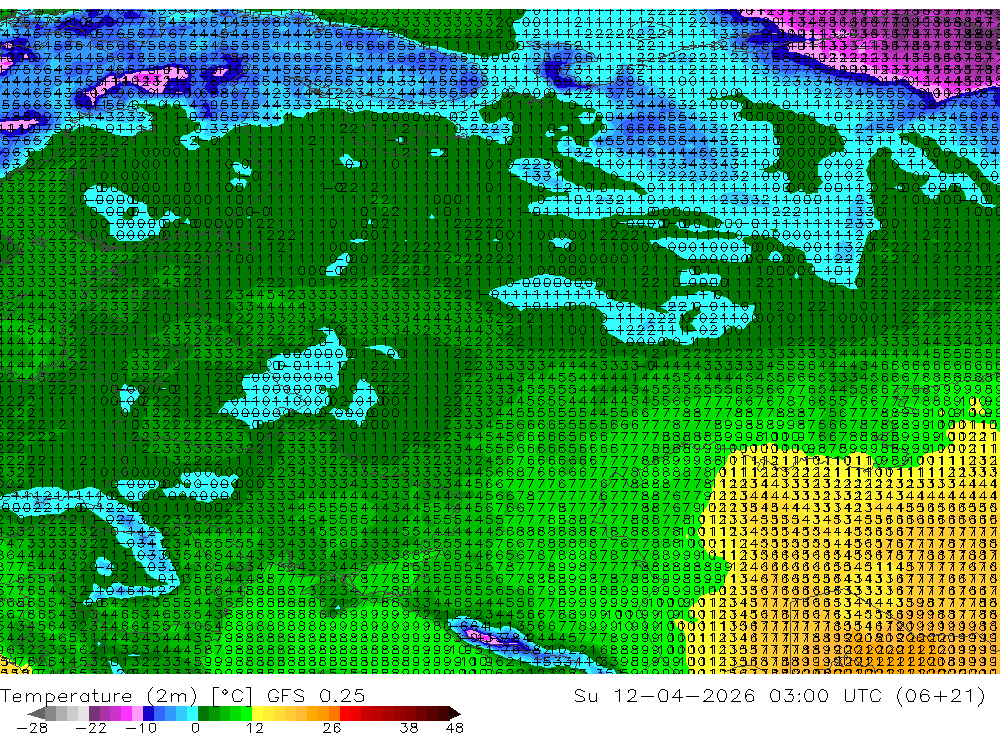Viewport: 1000px width, 733px height.
Task: Click the "GFS 0.25" model label
Action: (316, 695)
